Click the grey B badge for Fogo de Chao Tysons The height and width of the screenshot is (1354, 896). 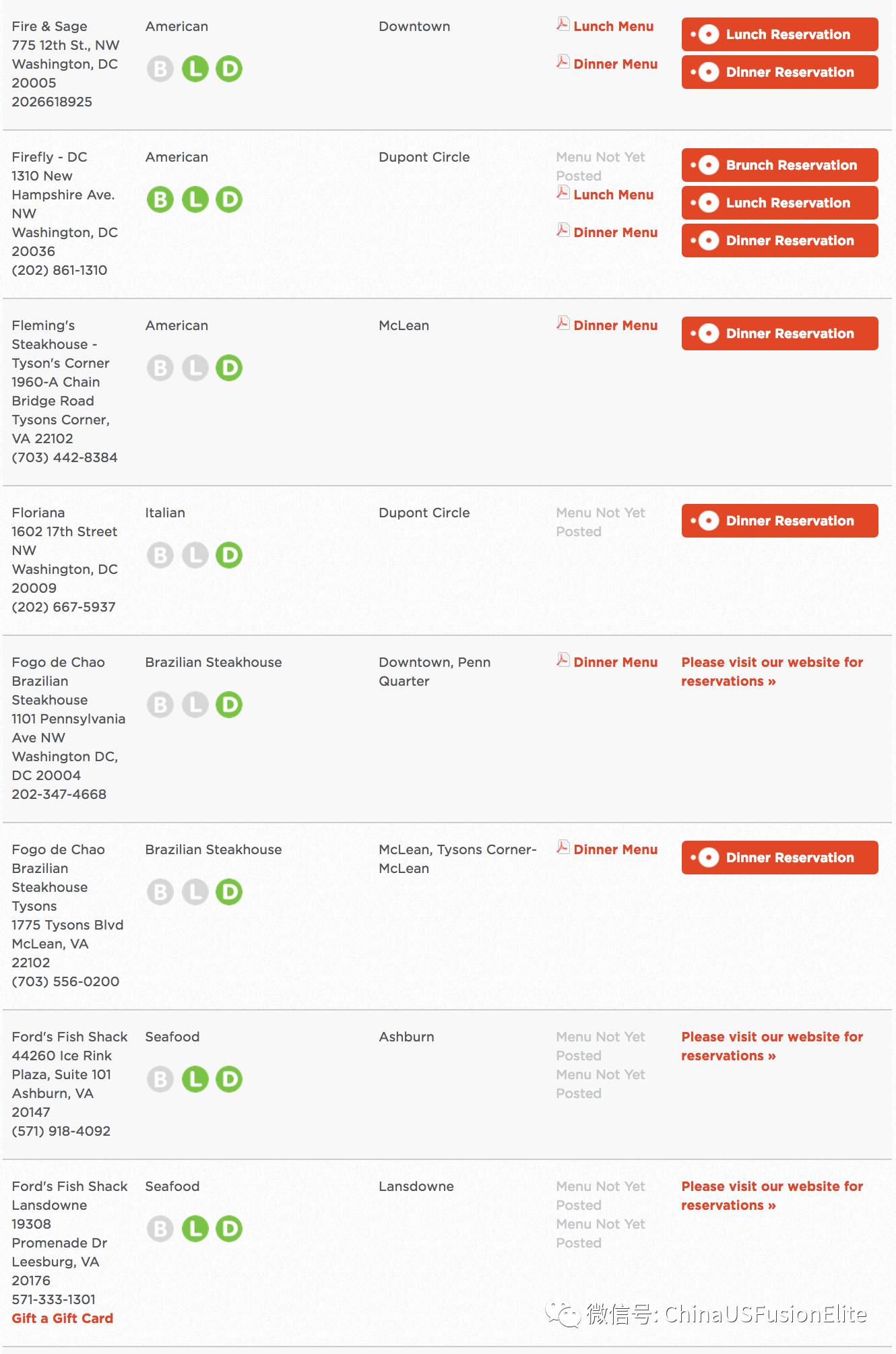click(160, 892)
